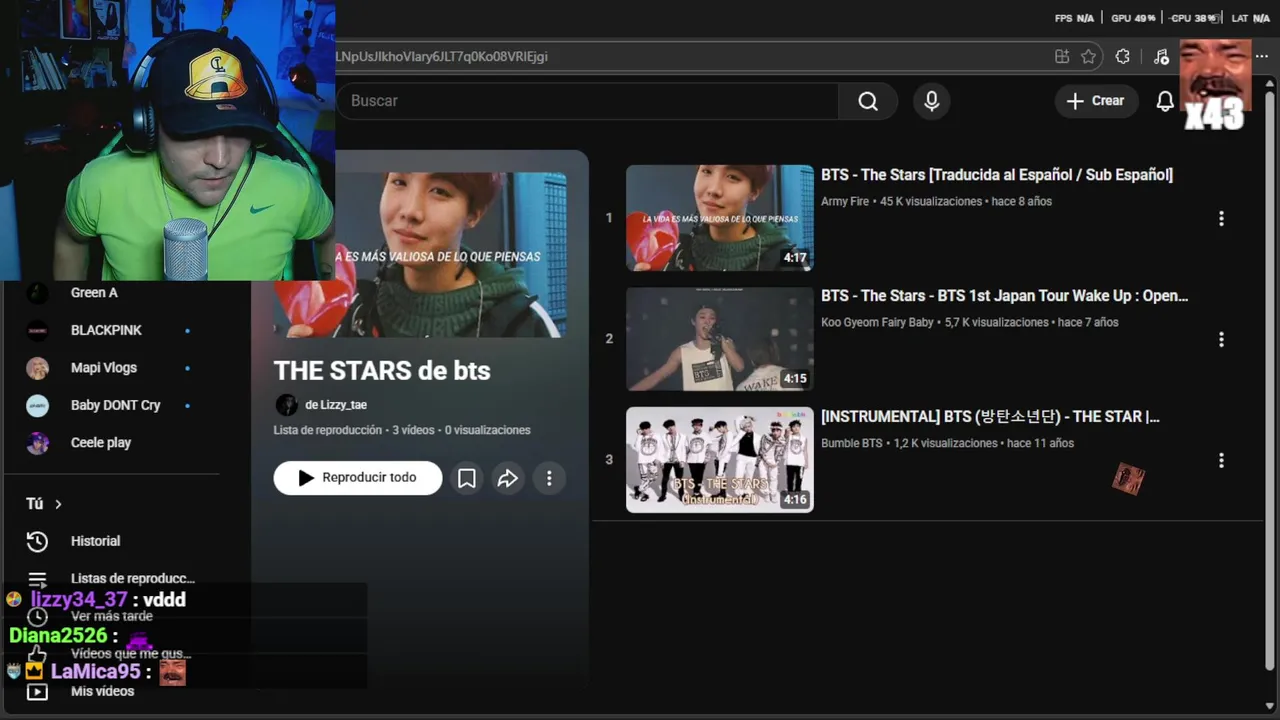The image size is (1280, 720).
Task: Click Mapi Vlogs channel avatar
Action: pos(37,368)
